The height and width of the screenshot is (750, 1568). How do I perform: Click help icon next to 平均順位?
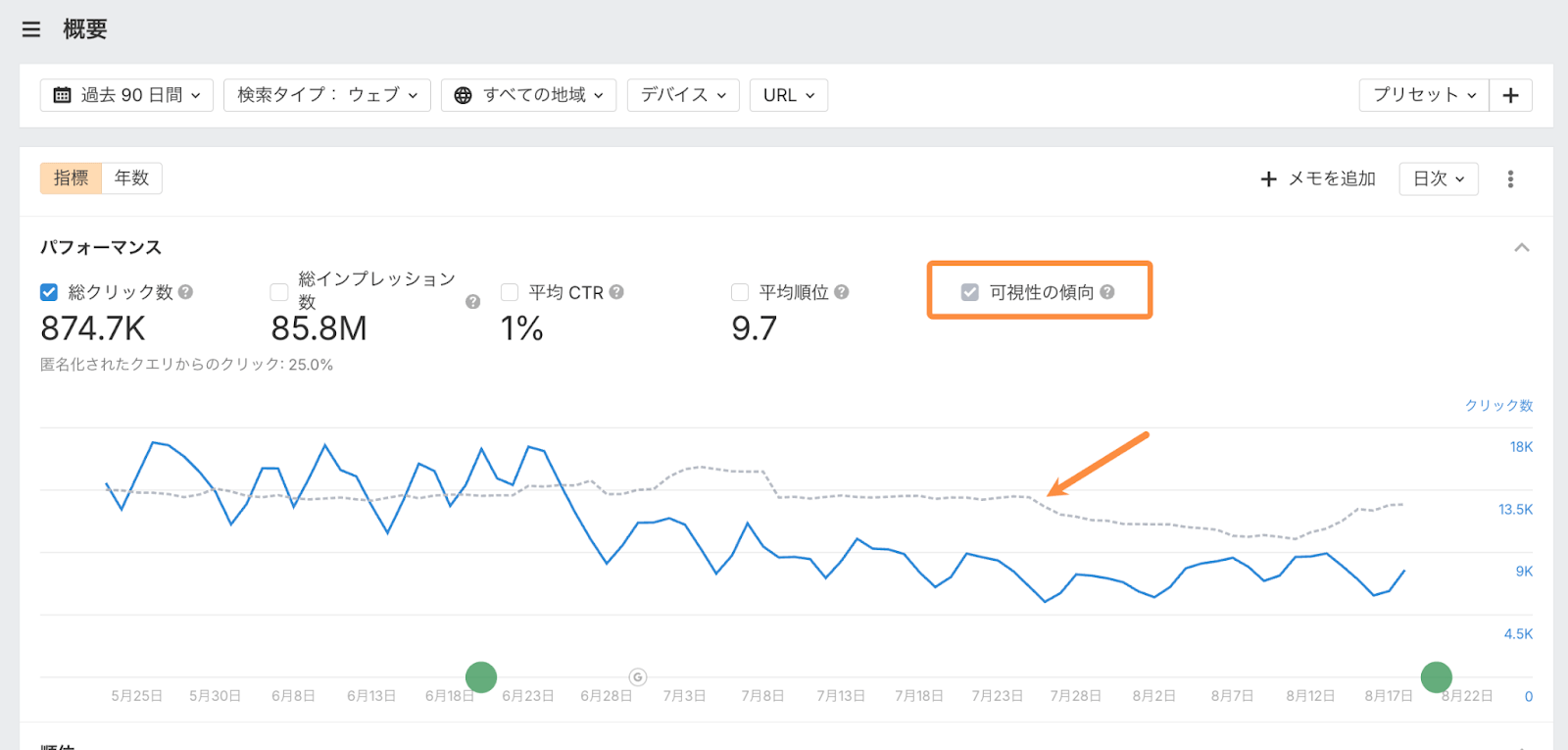(x=842, y=292)
